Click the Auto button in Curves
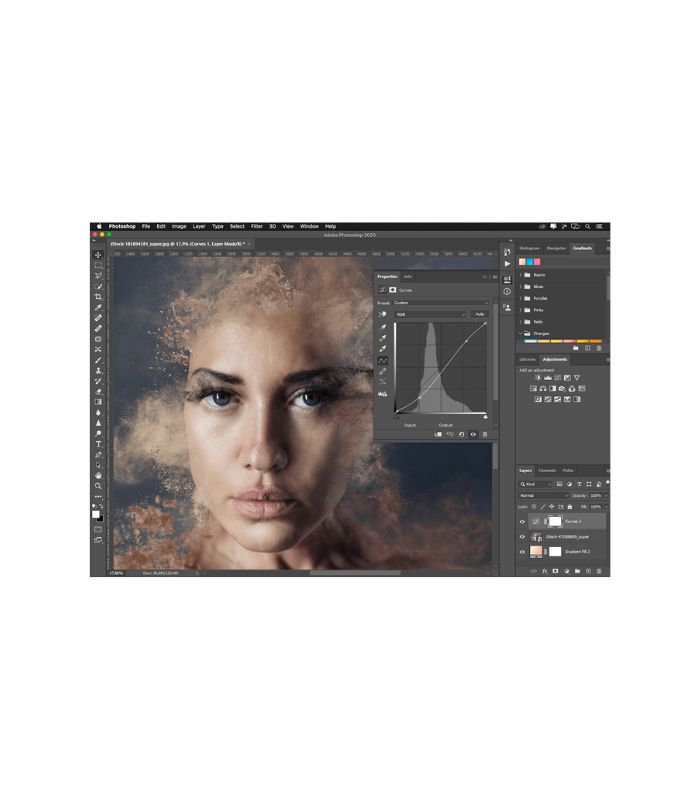700x800 pixels. point(480,314)
